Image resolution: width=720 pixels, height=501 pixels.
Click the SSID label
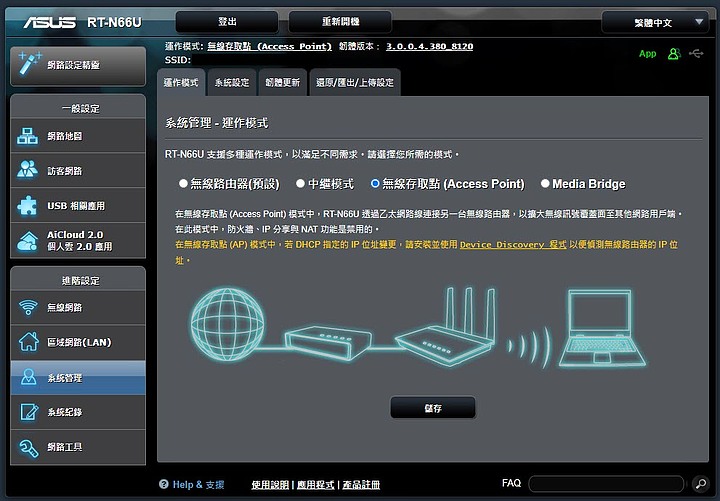click(178, 60)
